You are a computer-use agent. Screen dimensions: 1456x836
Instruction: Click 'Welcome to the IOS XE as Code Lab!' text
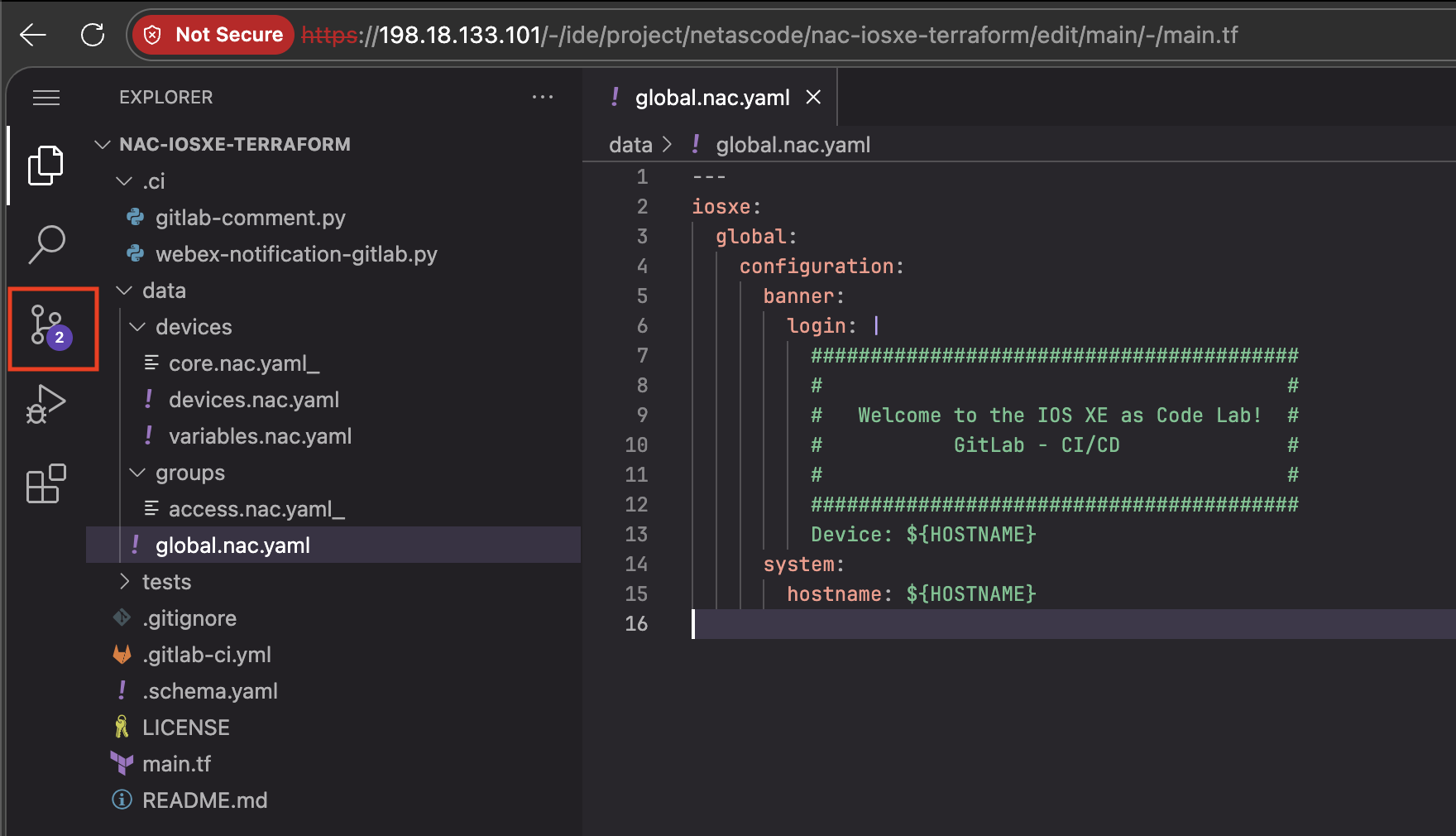point(1060,416)
